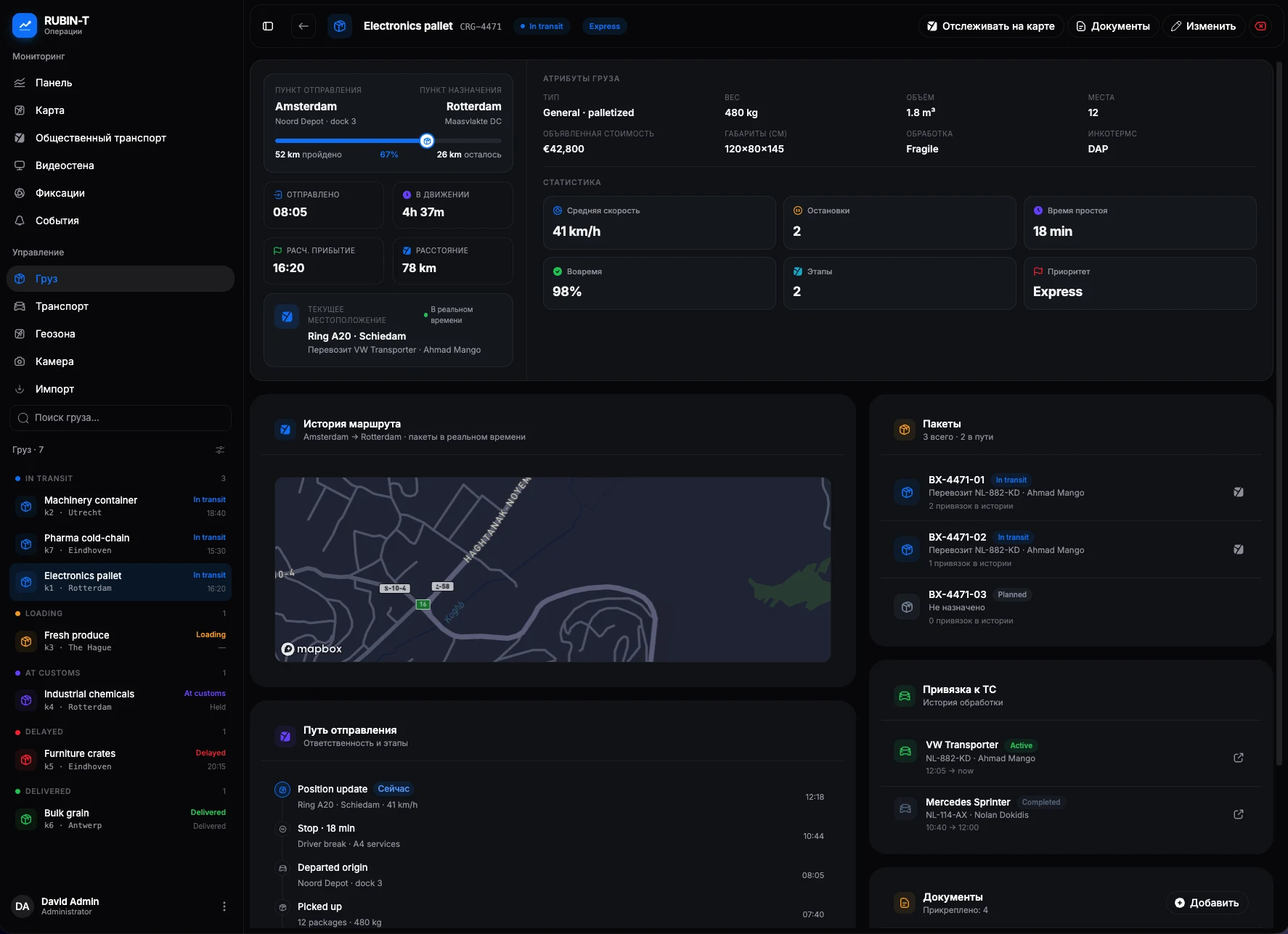
Task: Open cargo list filter settings icon
Action: (x=220, y=450)
